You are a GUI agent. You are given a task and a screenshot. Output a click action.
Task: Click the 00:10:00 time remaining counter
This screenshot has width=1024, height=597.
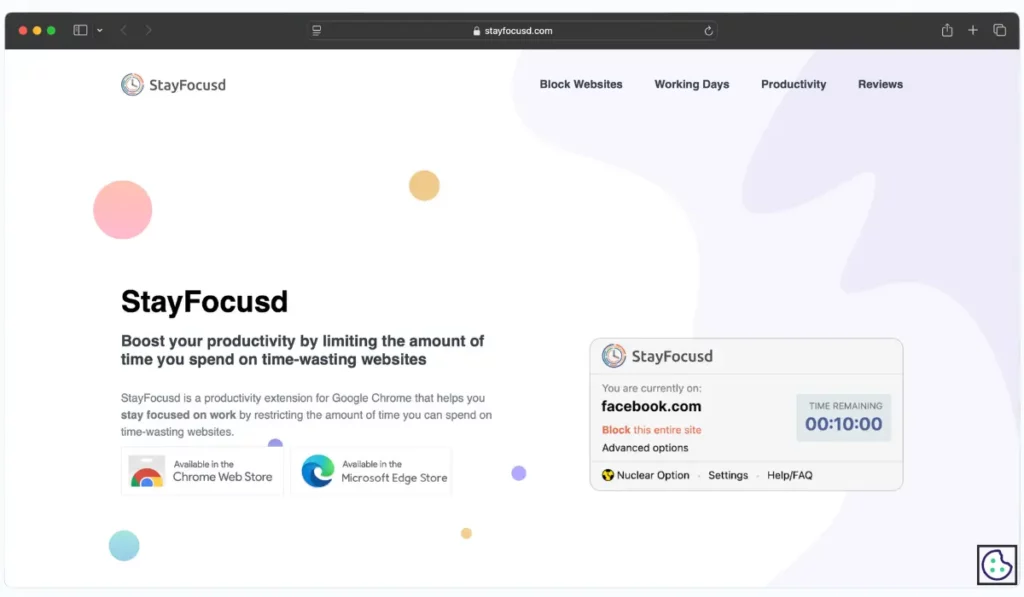pos(843,424)
